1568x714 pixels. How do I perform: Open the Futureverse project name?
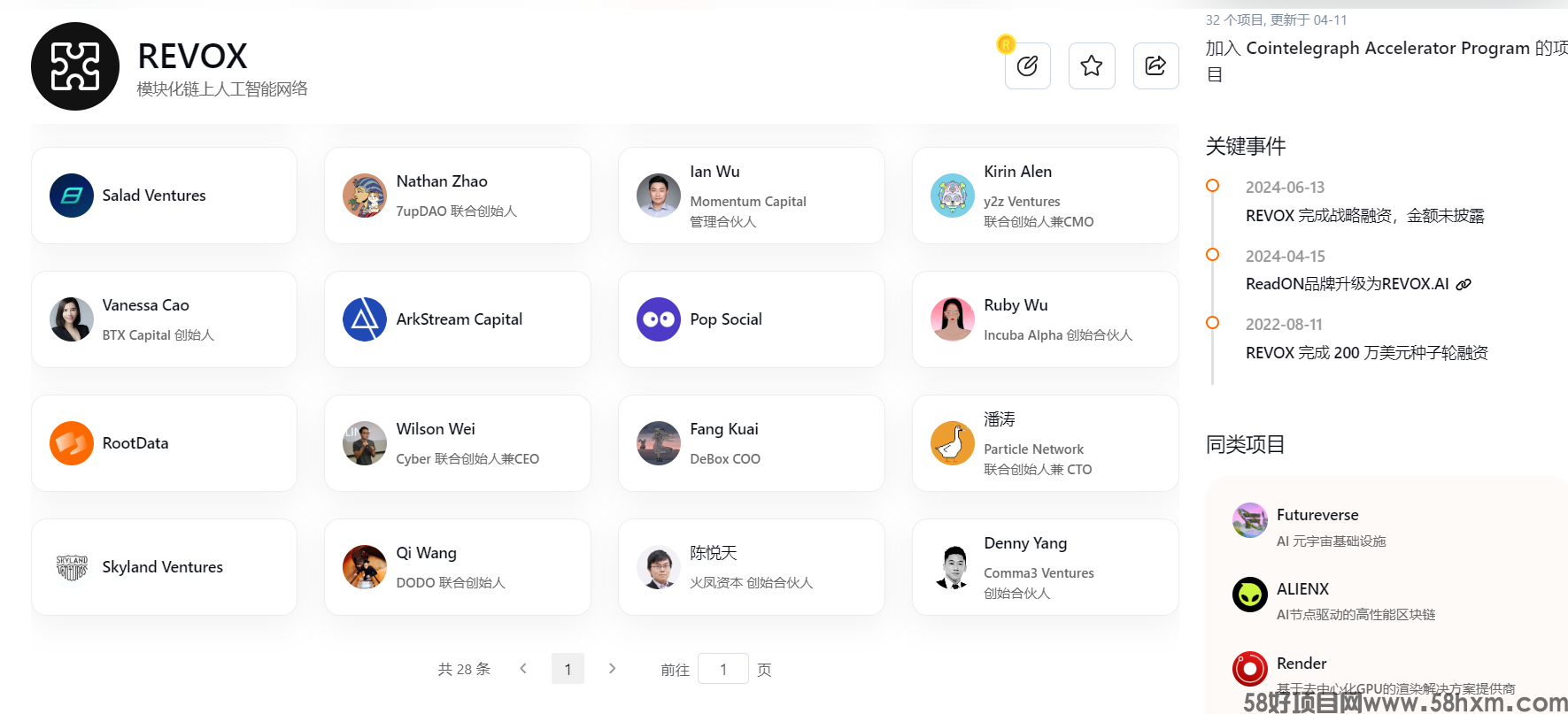1317,515
